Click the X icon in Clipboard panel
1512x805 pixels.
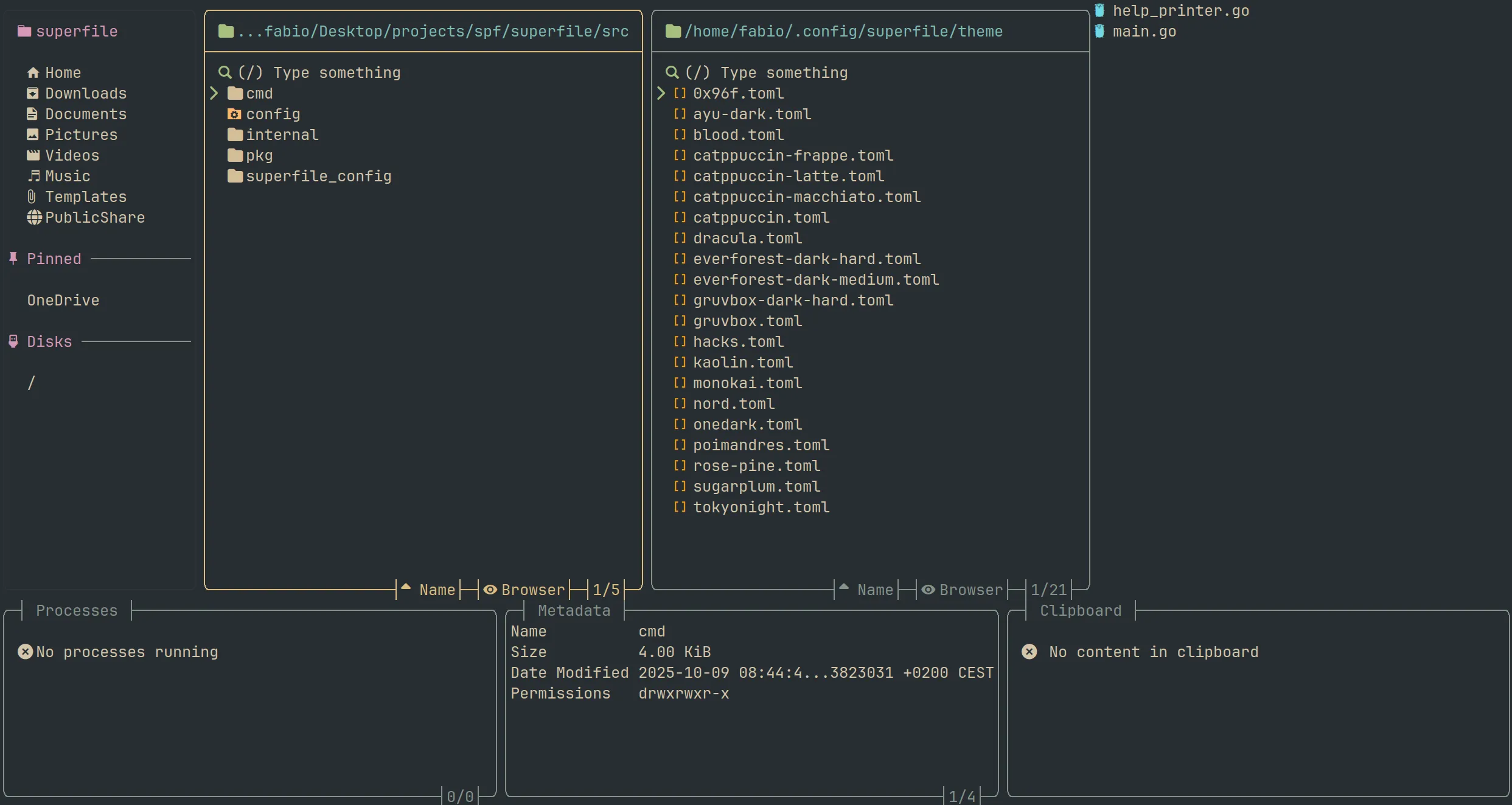[1028, 652]
